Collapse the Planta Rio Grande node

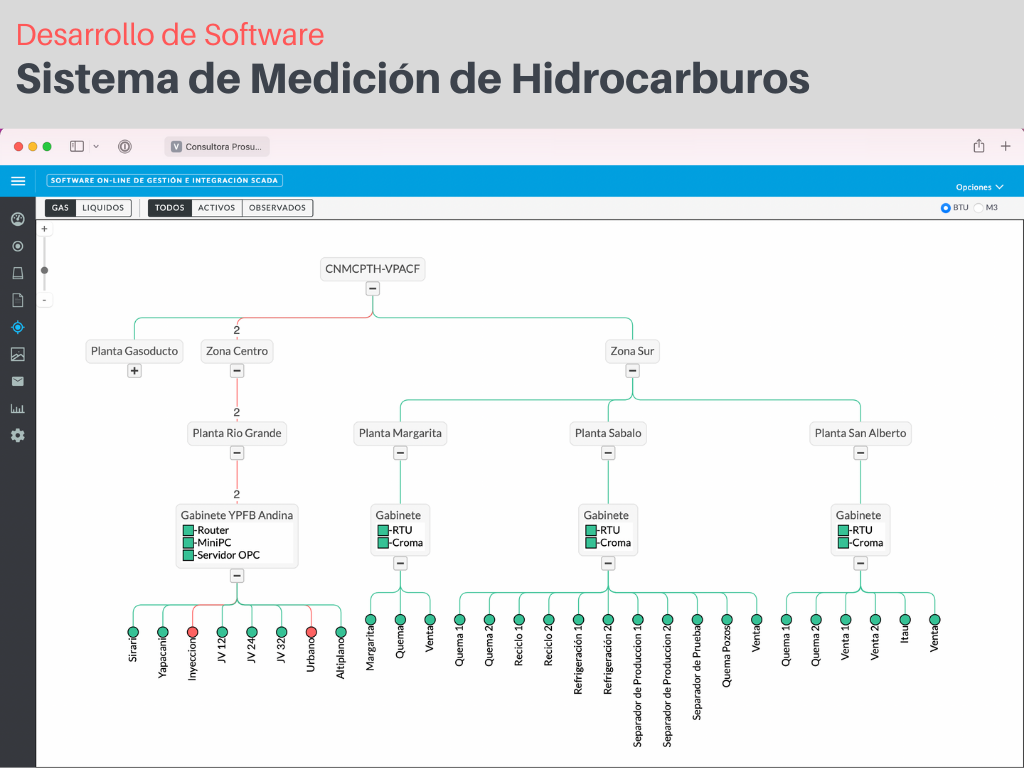[x=236, y=453]
